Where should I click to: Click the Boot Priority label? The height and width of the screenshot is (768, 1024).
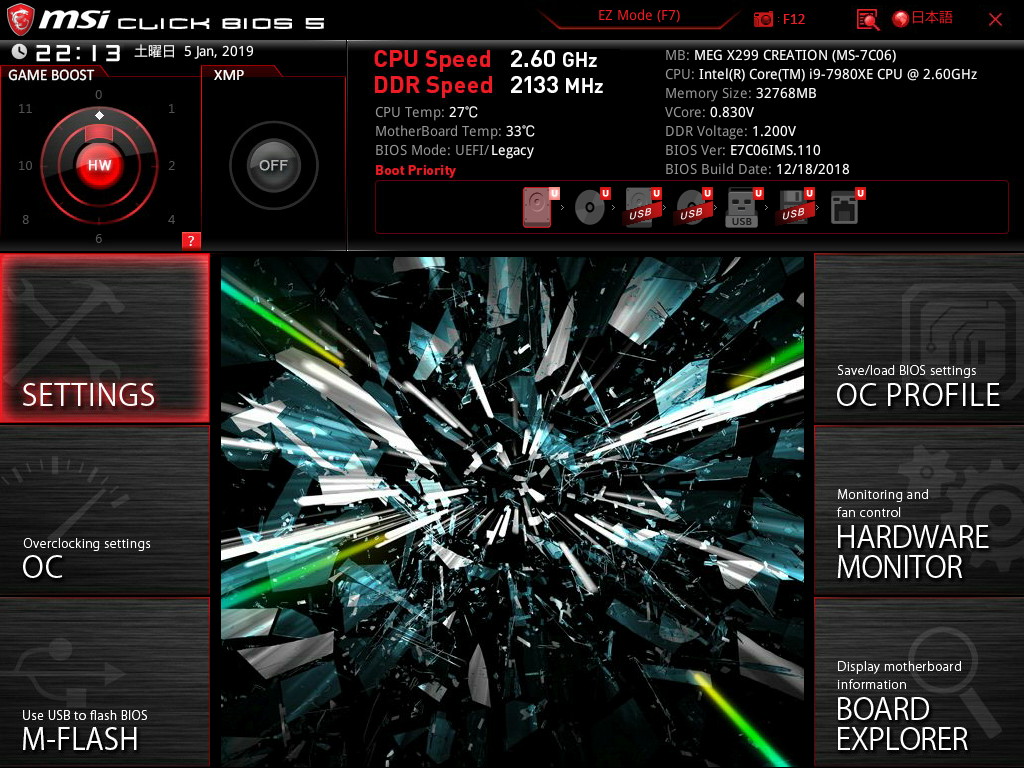[x=415, y=170]
